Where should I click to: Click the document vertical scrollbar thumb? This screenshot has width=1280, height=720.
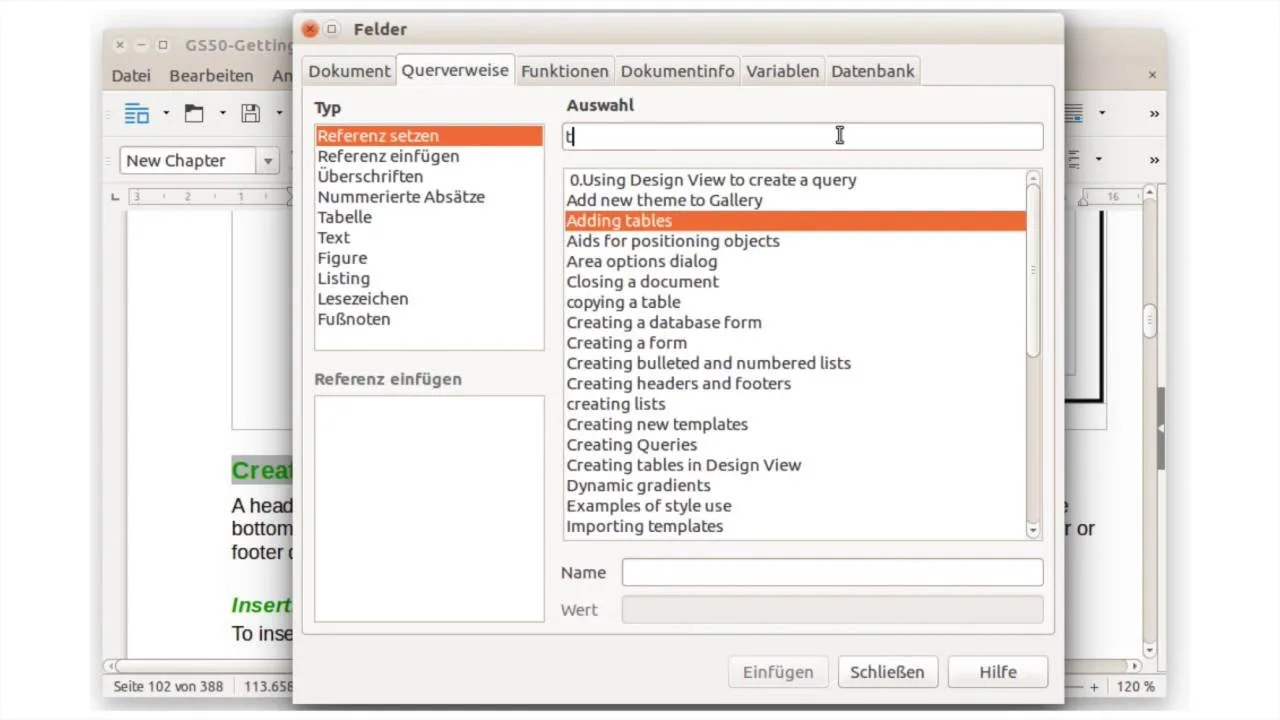point(1150,322)
